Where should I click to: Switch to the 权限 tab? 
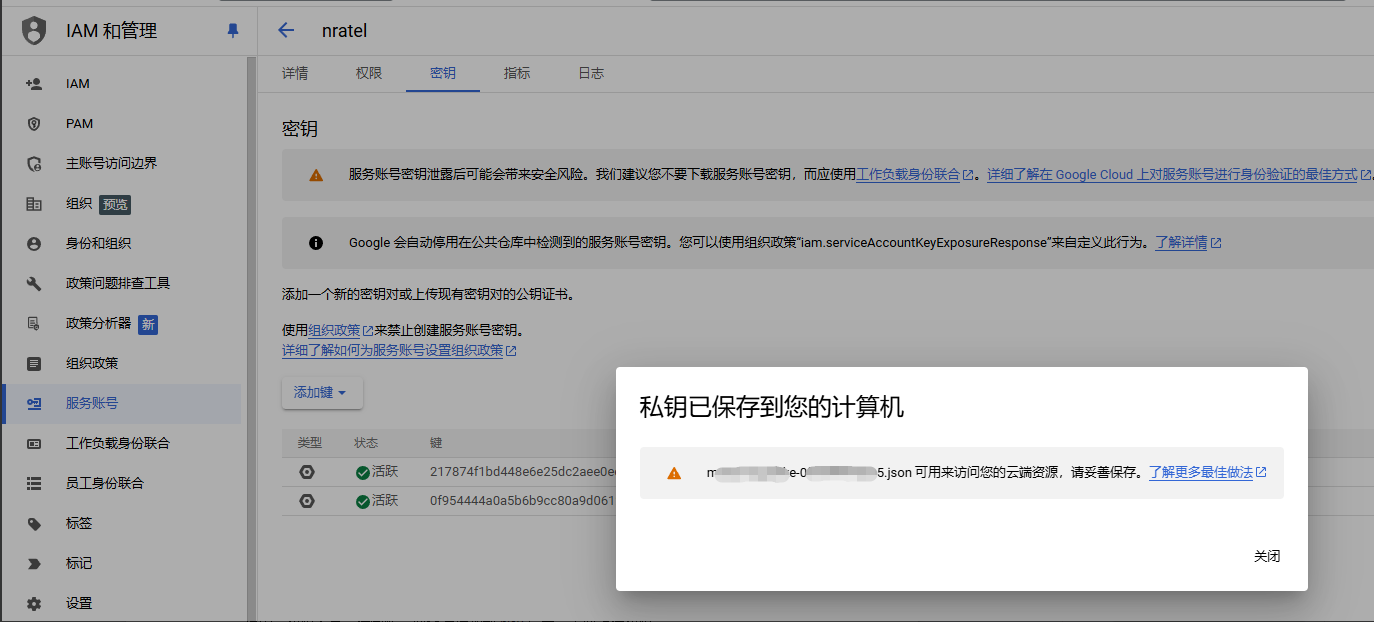pos(369,73)
